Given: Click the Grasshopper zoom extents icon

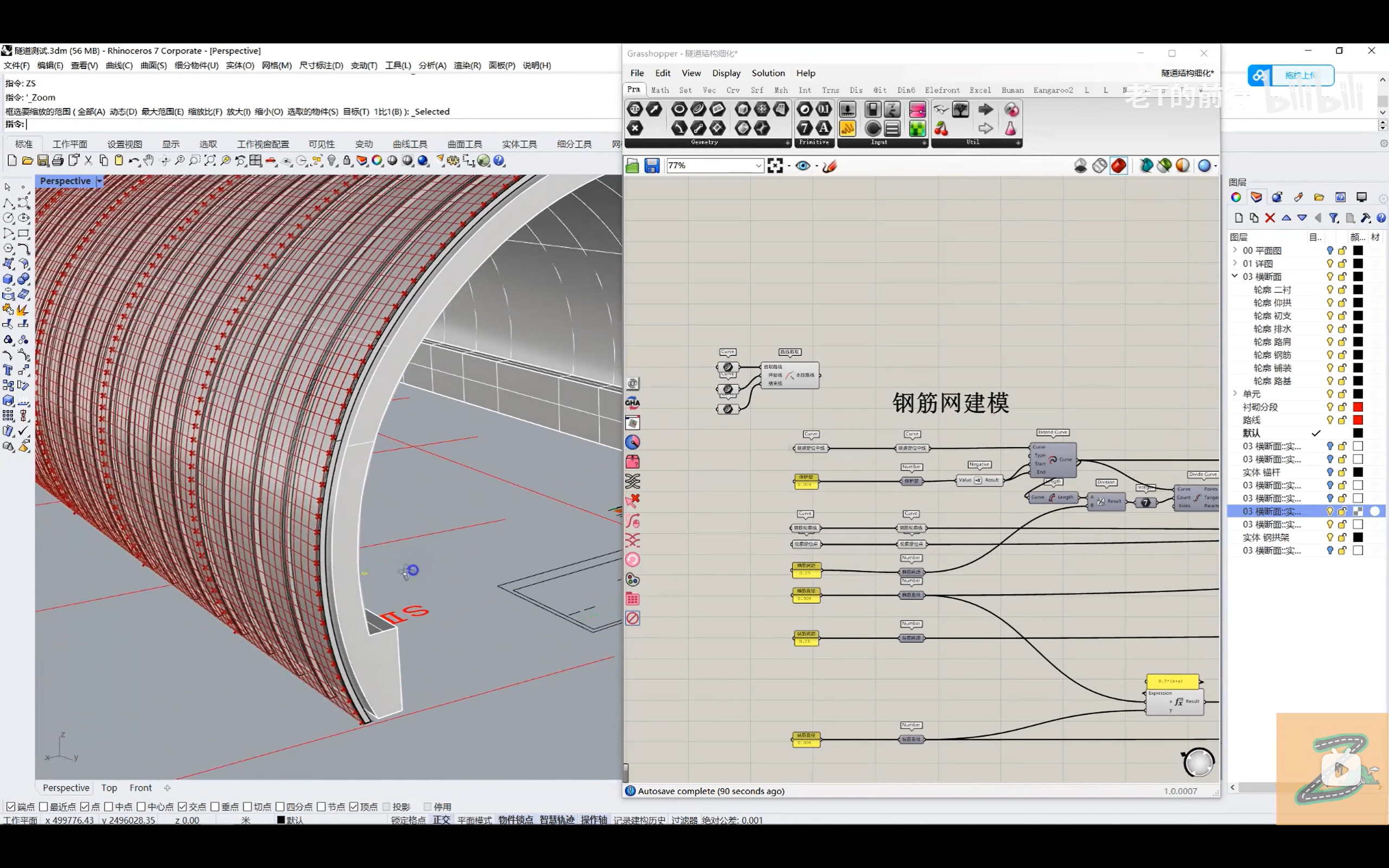Looking at the screenshot, I should click(775, 166).
